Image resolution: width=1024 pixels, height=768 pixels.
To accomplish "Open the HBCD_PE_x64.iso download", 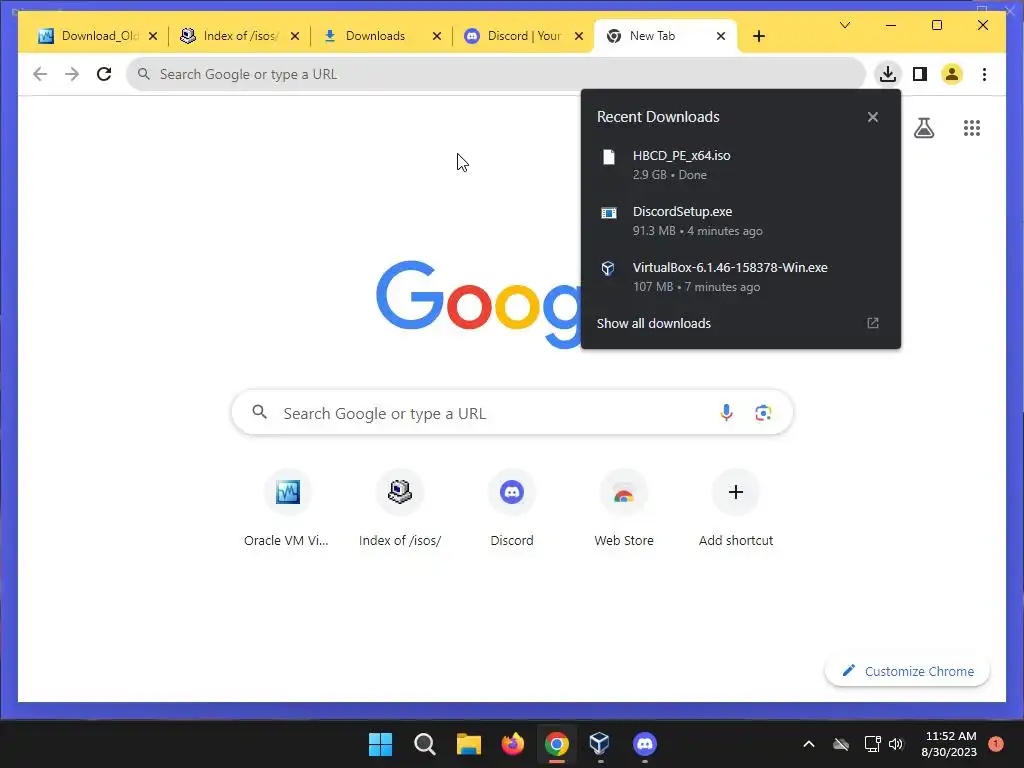I will 741,165.
